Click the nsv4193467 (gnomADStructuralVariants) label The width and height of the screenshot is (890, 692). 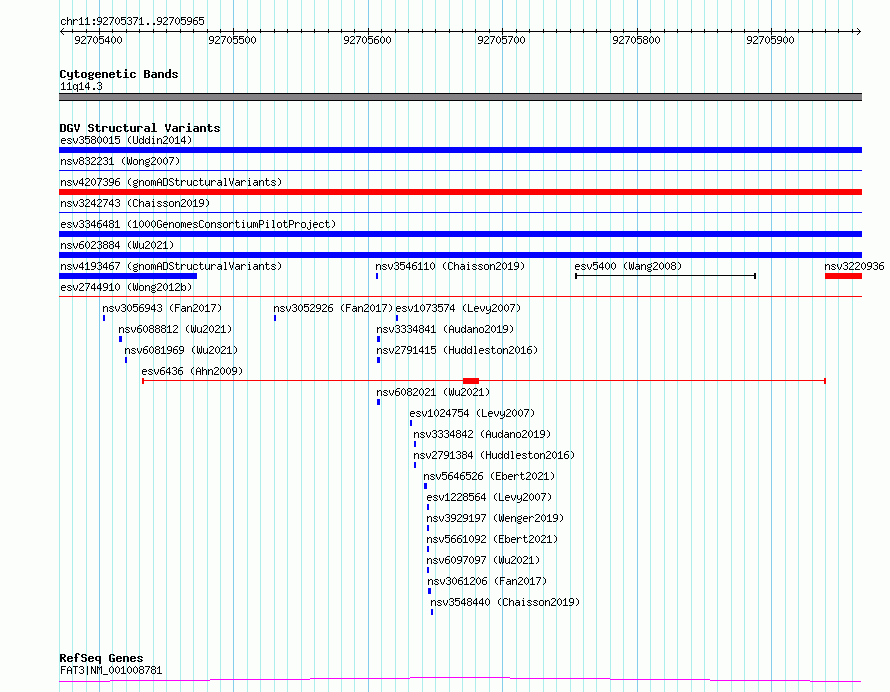click(171, 266)
